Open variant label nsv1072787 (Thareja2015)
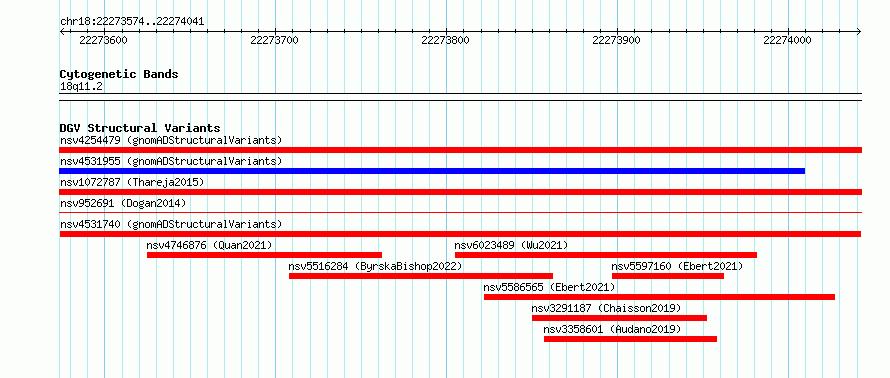890x378 pixels. click(x=132, y=182)
